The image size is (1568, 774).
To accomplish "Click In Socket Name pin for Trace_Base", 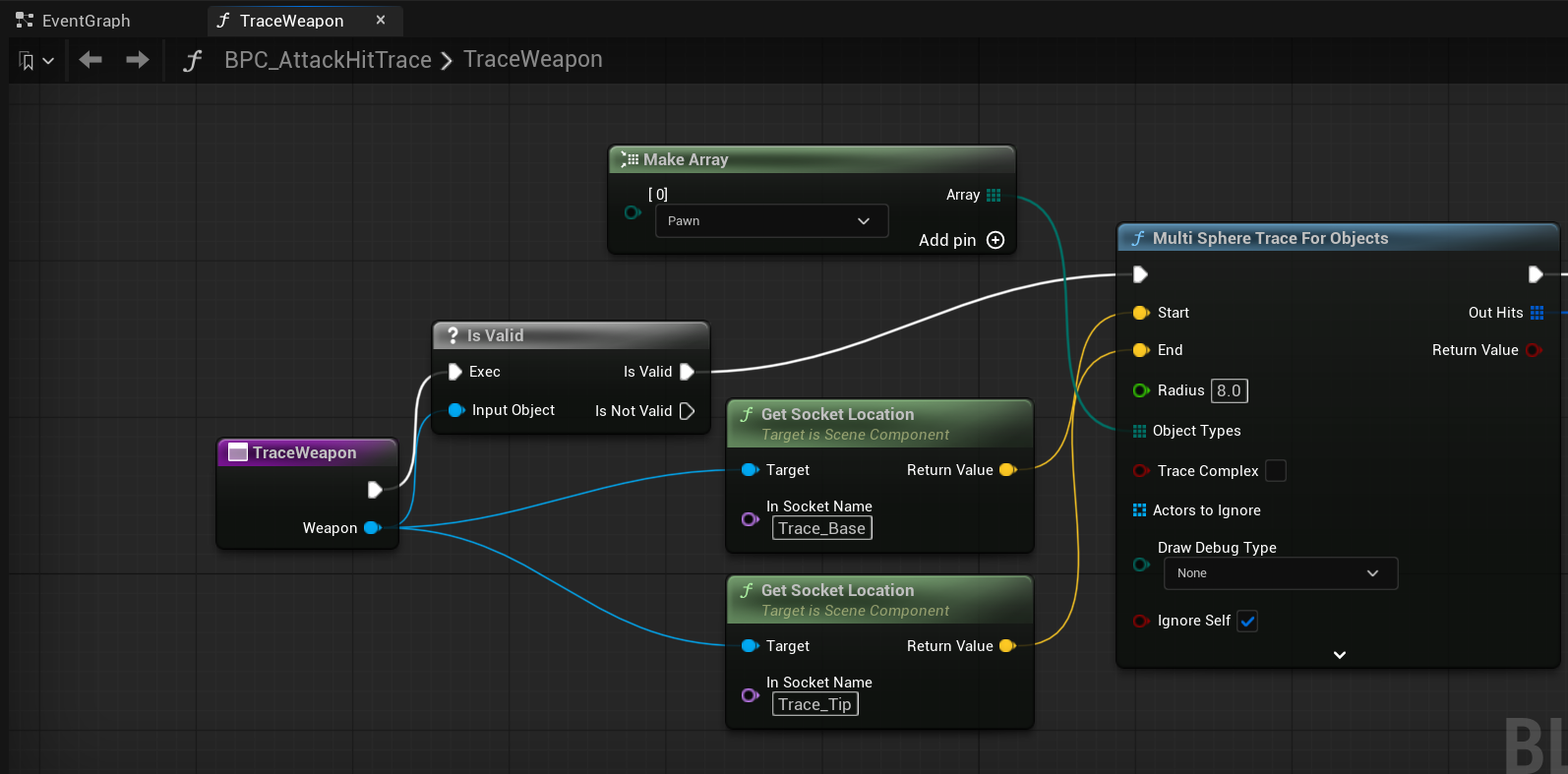I will coord(750,518).
